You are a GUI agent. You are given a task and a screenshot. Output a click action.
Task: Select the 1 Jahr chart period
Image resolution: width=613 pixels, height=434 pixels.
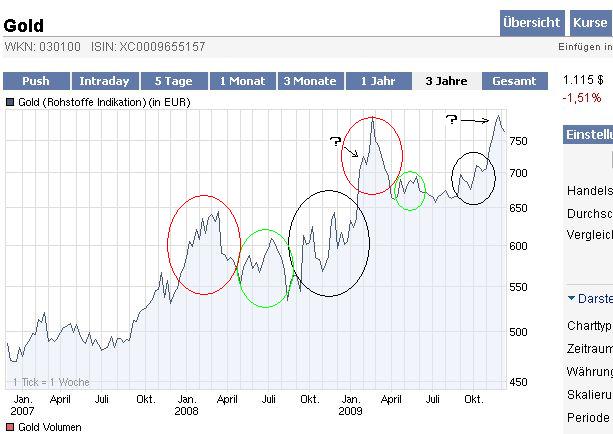click(380, 81)
